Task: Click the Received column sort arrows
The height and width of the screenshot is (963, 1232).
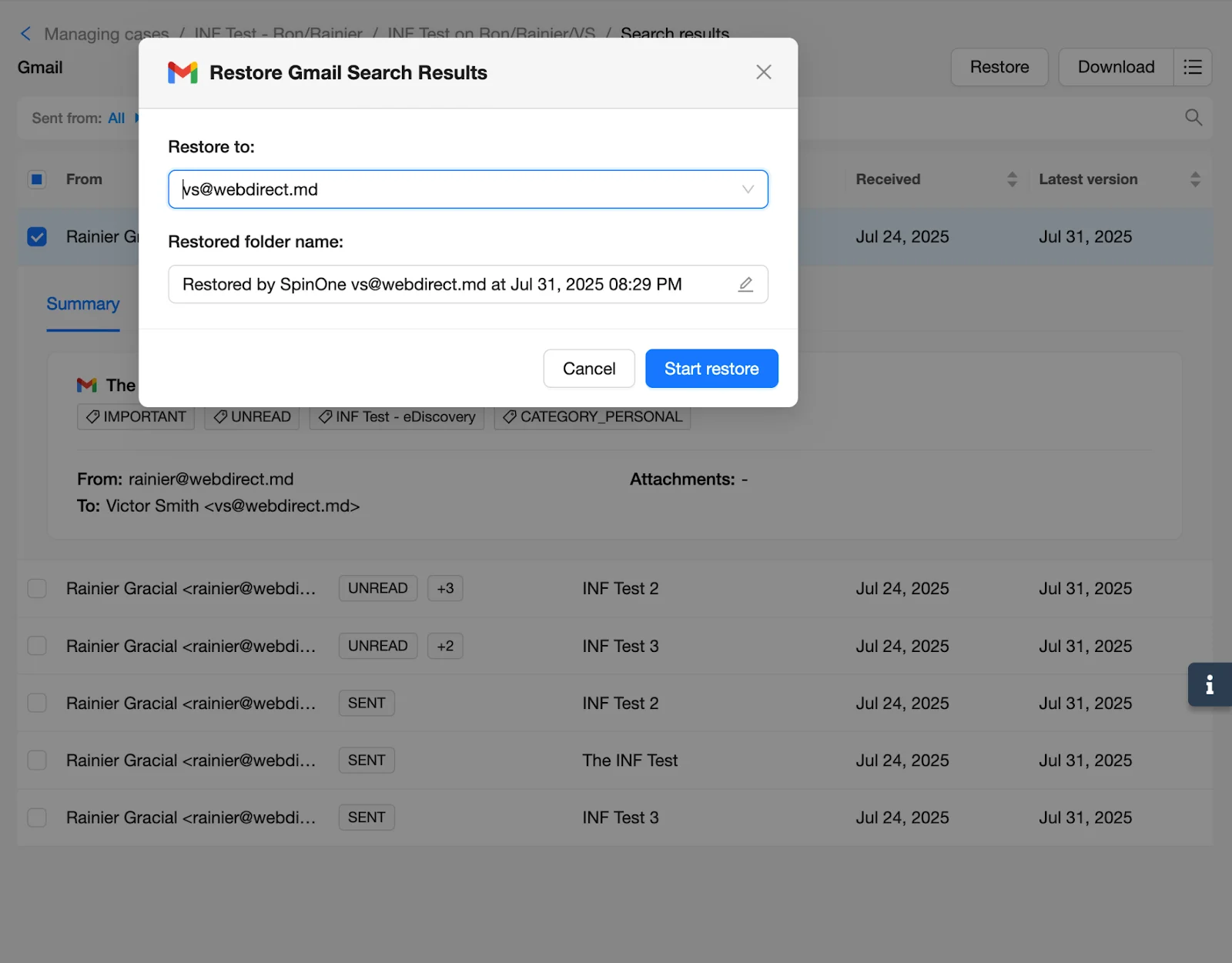Action: point(1012,179)
